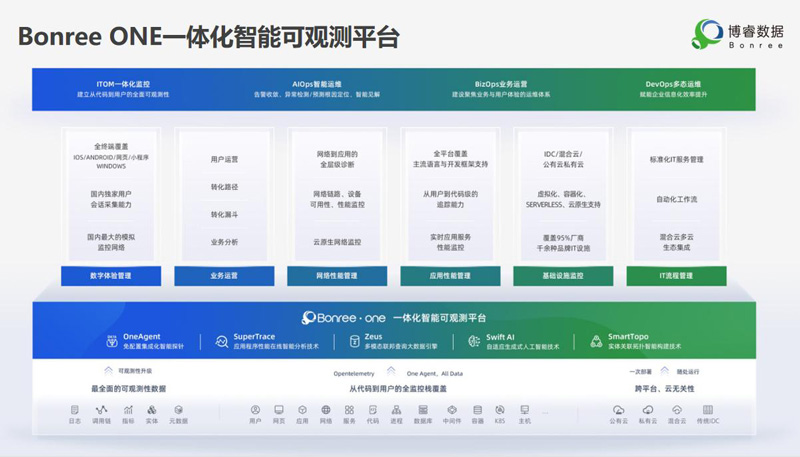The image size is (800, 457).
Task: Click the IT流程管理 label button
Action: coord(676,276)
